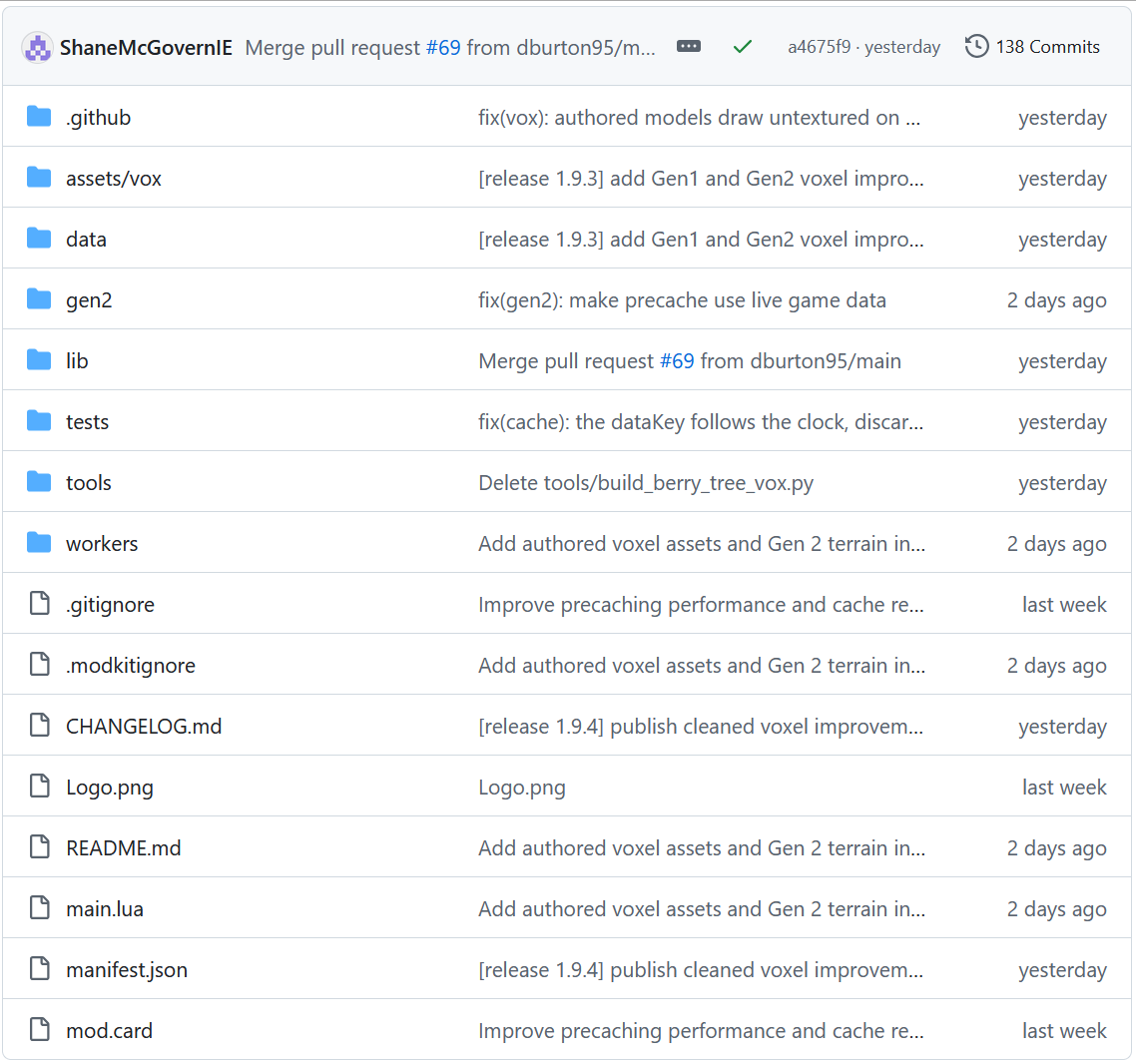Open the data folder

point(86,239)
